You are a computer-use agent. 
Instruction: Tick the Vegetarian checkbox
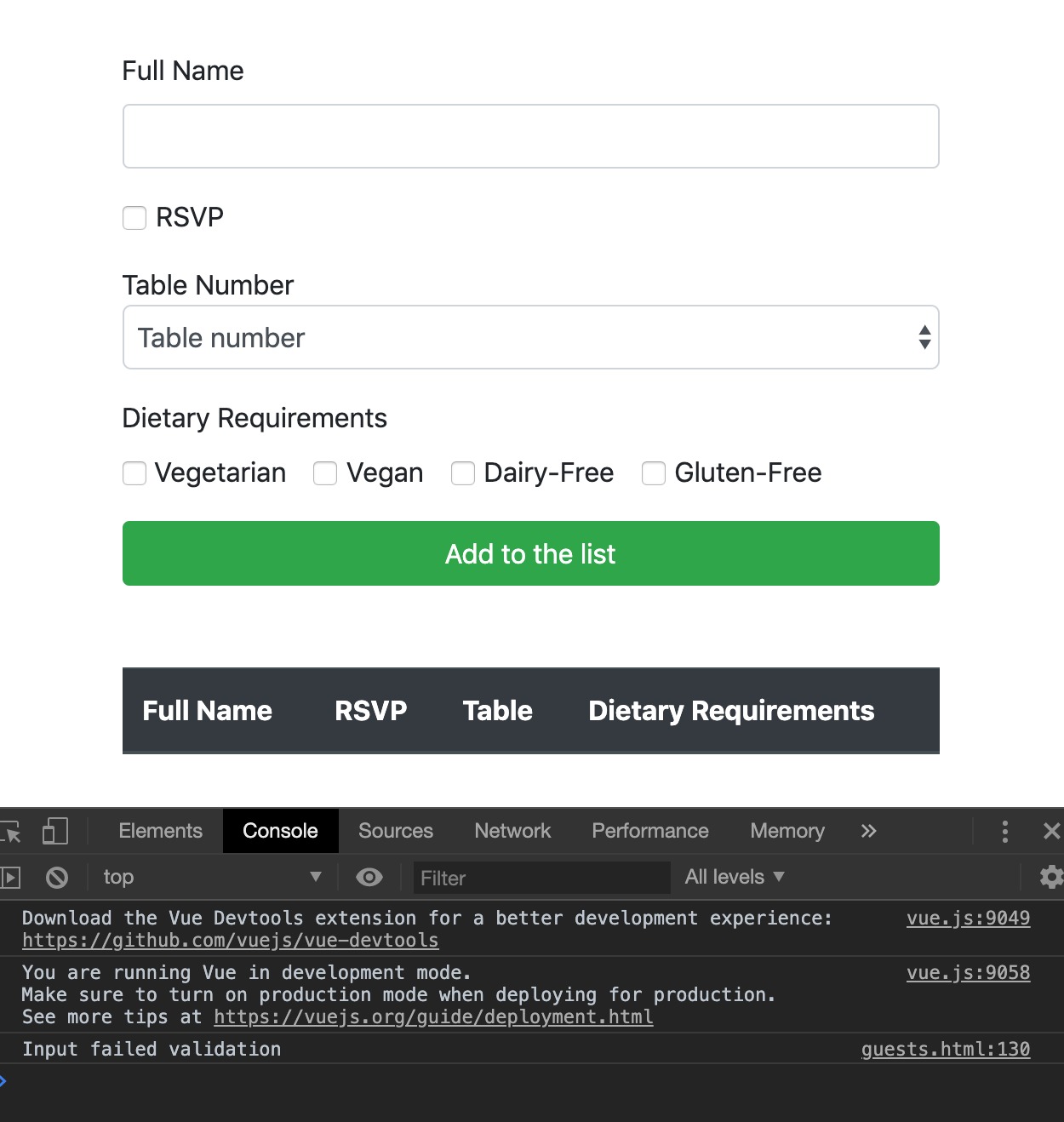pos(134,473)
